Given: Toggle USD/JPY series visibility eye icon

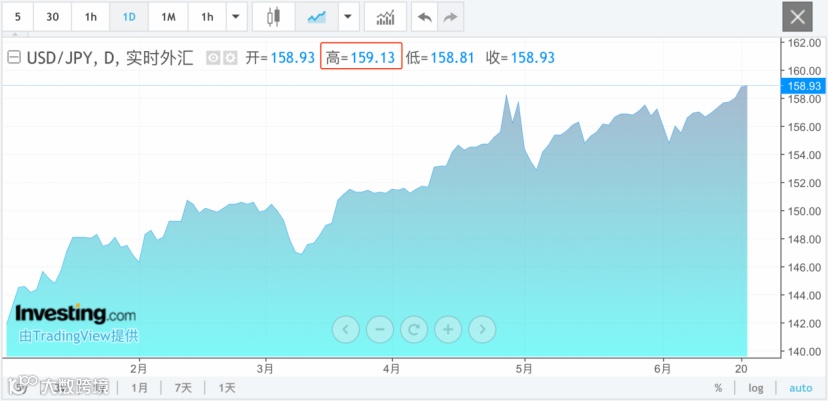Looking at the screenshot, I should 213,58.
